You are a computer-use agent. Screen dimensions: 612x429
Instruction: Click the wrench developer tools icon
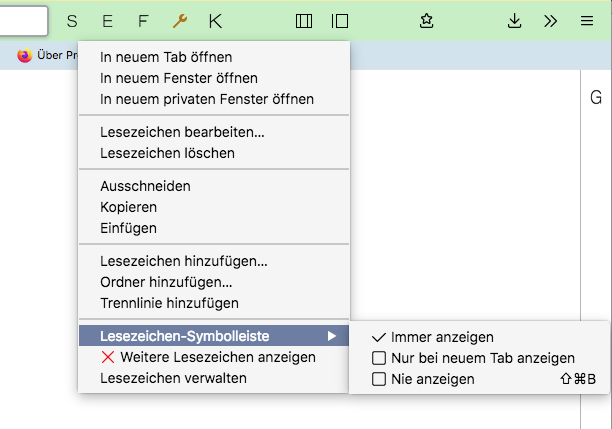pyautogui.click(x=180, y=20)
